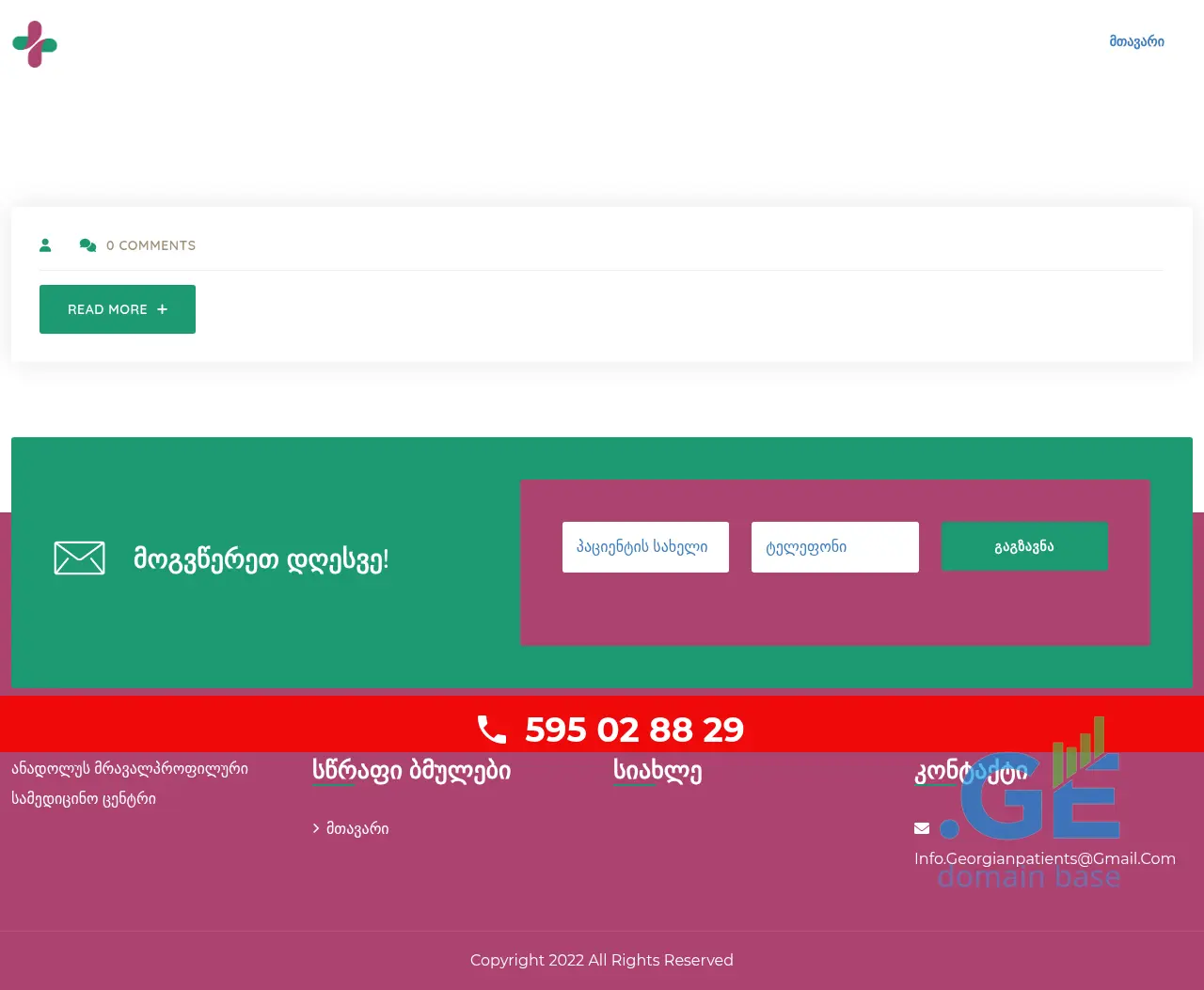Click the chevron beside the footer მთავარი
Screen dimensions: 1204x990
click(316, 828)
